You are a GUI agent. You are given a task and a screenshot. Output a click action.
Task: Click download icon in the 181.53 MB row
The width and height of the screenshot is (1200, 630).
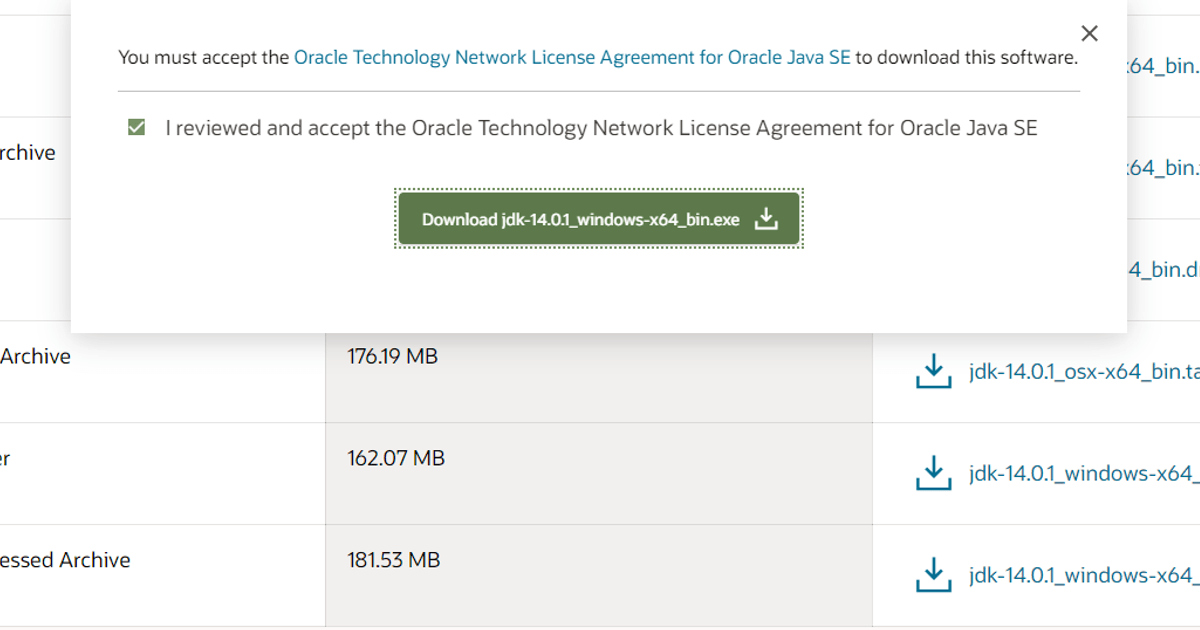933,575
